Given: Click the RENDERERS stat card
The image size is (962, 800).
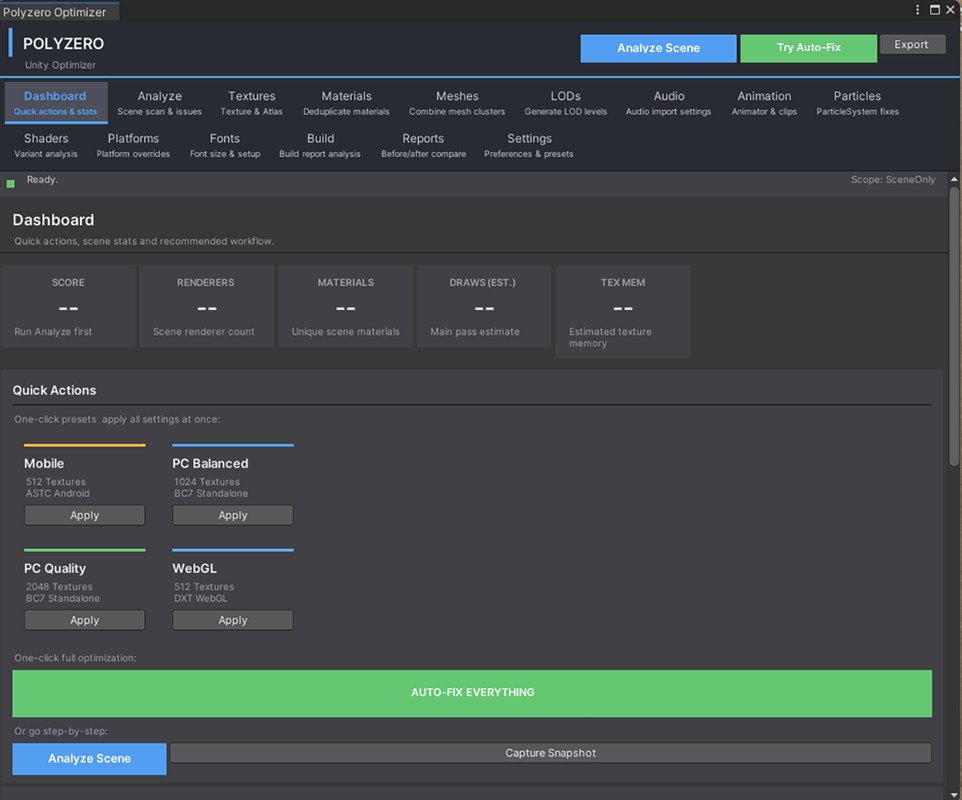Looking at the screenshot, I should click(x=206, y=306).
